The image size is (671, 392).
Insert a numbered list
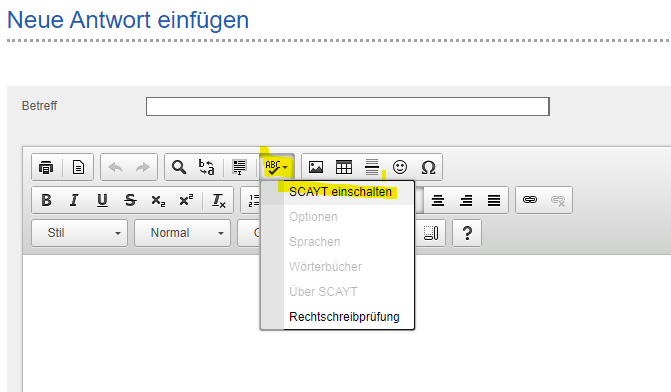[254, 200]
